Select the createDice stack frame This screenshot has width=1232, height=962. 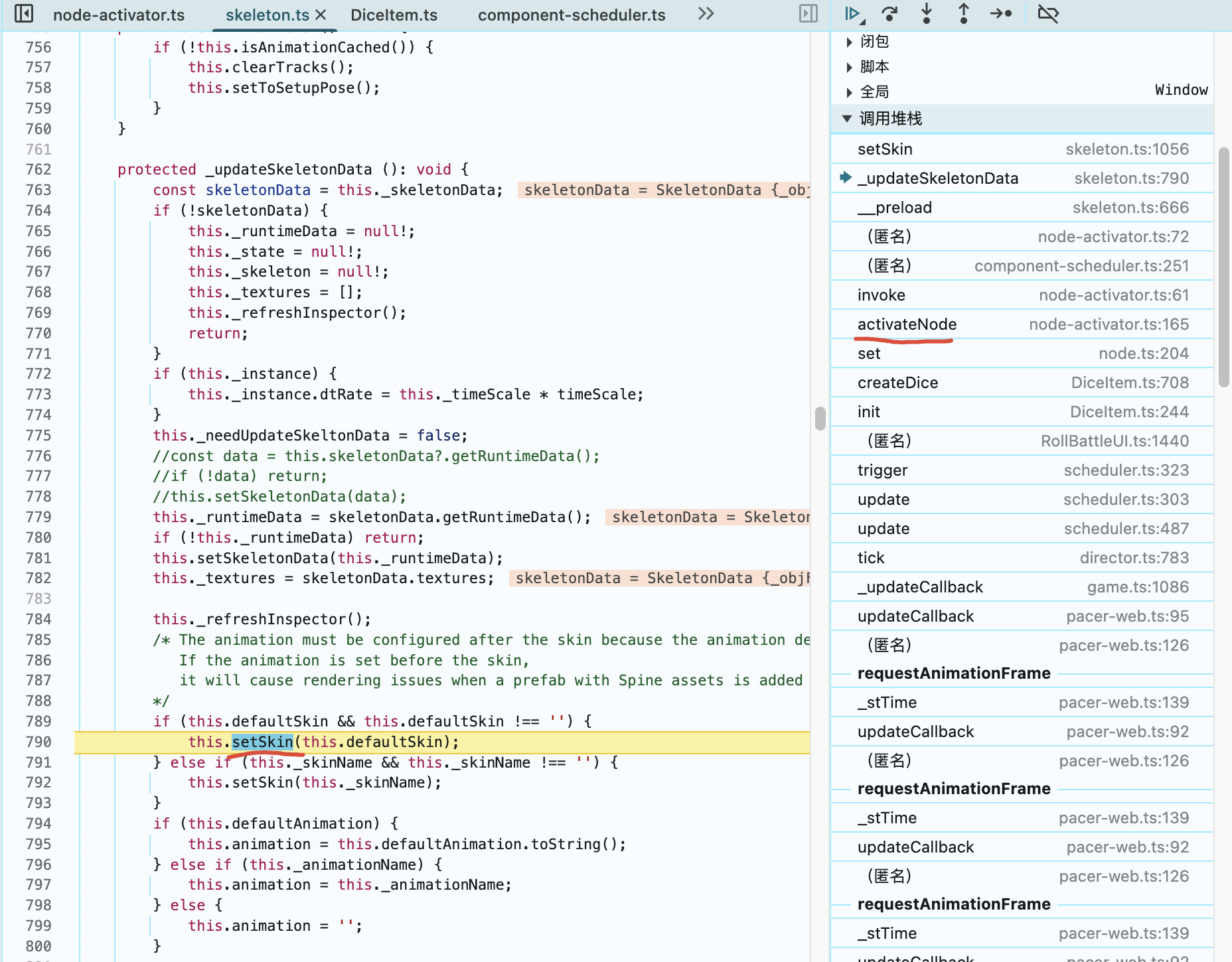(1022, 383)
